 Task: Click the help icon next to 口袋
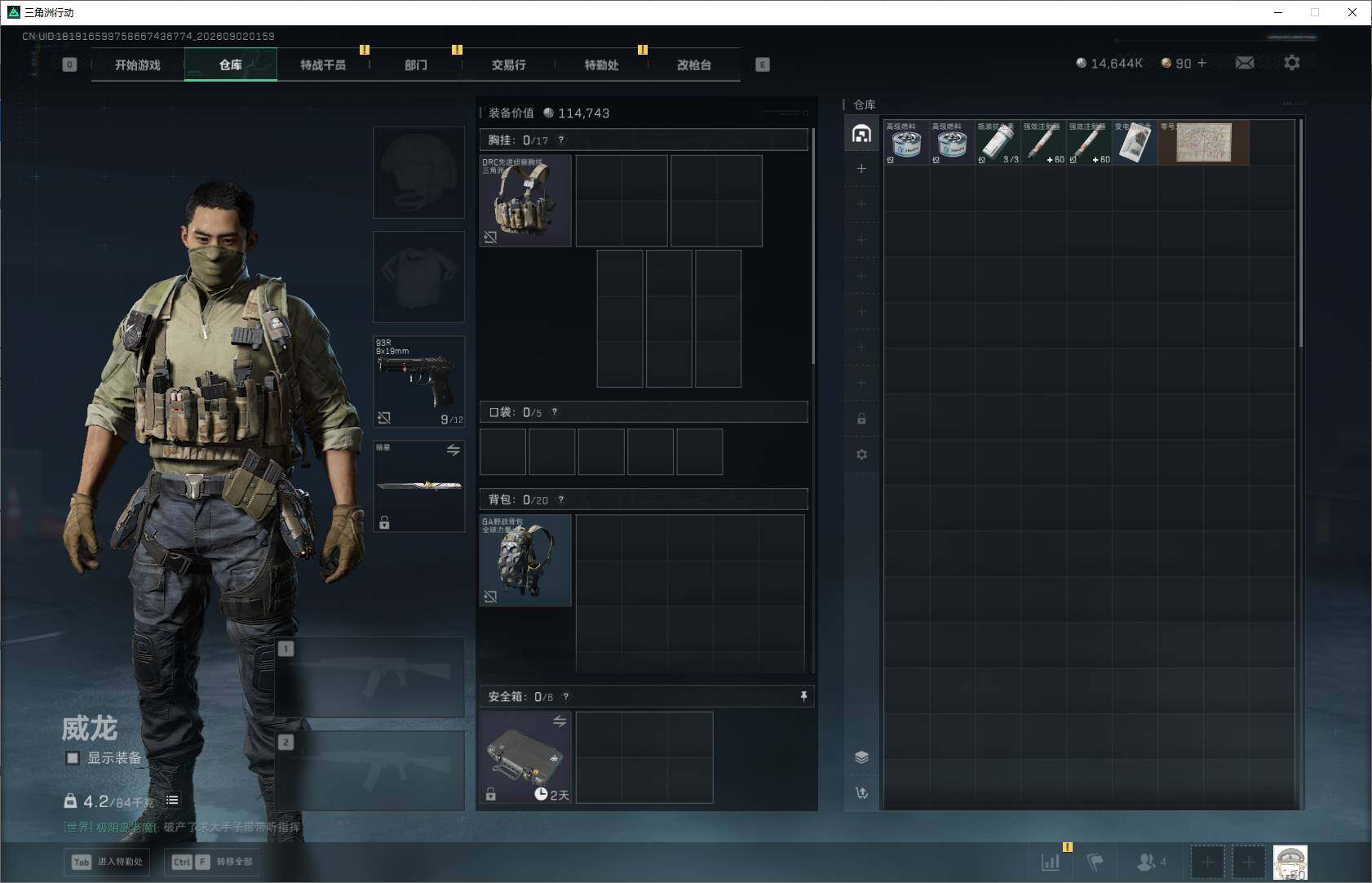555,412
